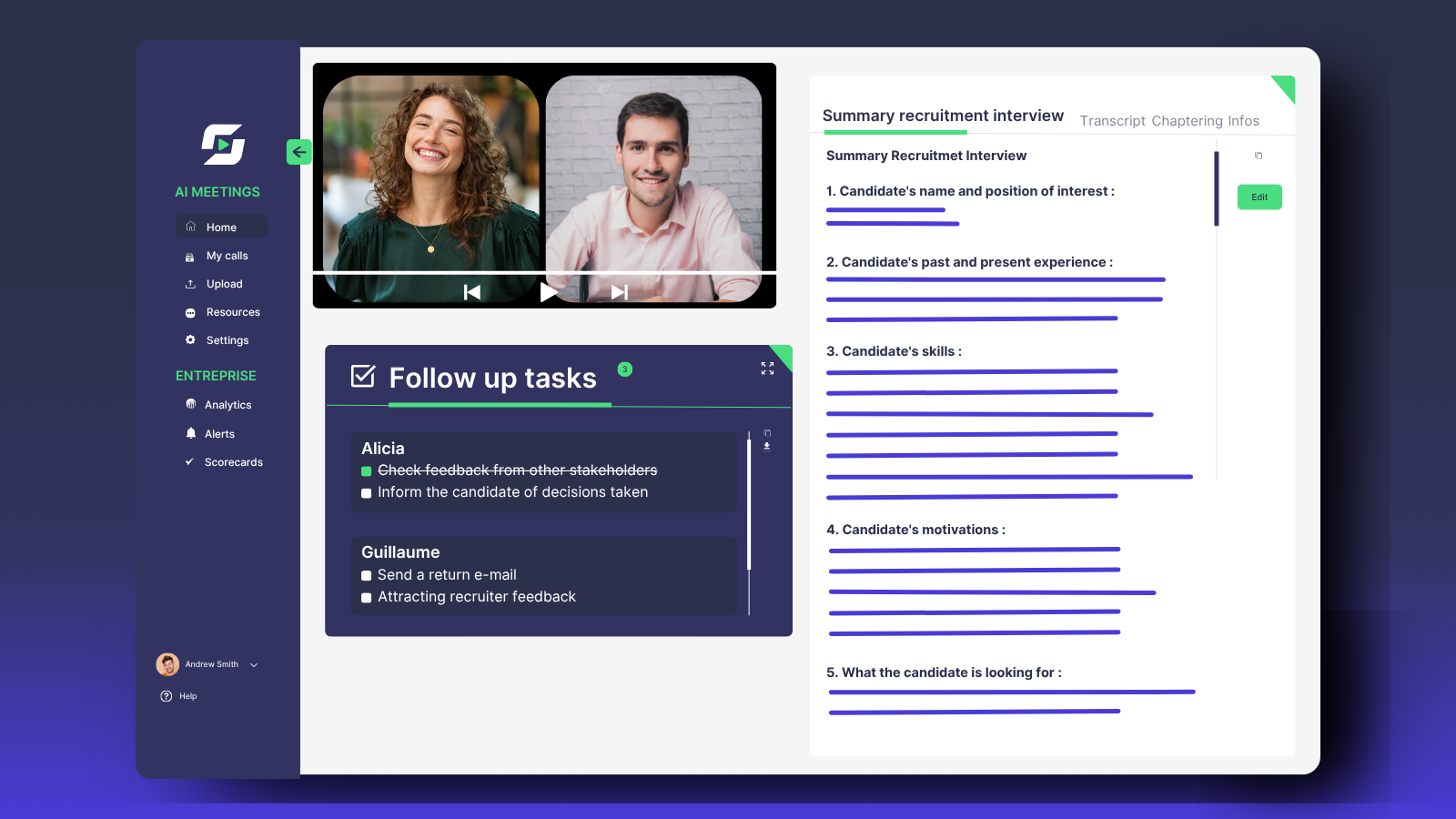Expand the Follow up tasks panel
Viewport: 1456px width, 819px height.
pyautogui.click(x=767, y=369)
